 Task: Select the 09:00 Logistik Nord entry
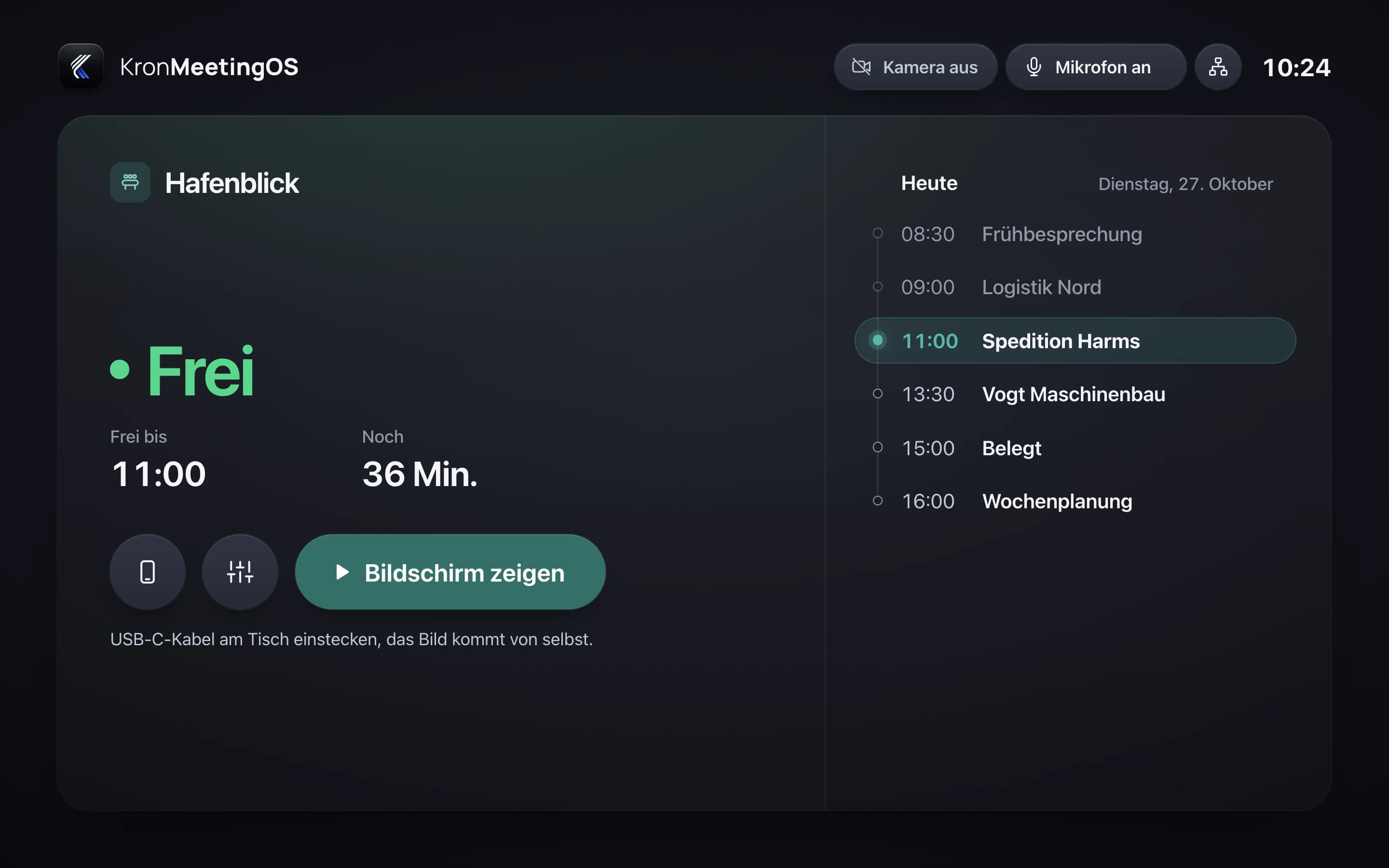click(x=1075, y=287)
